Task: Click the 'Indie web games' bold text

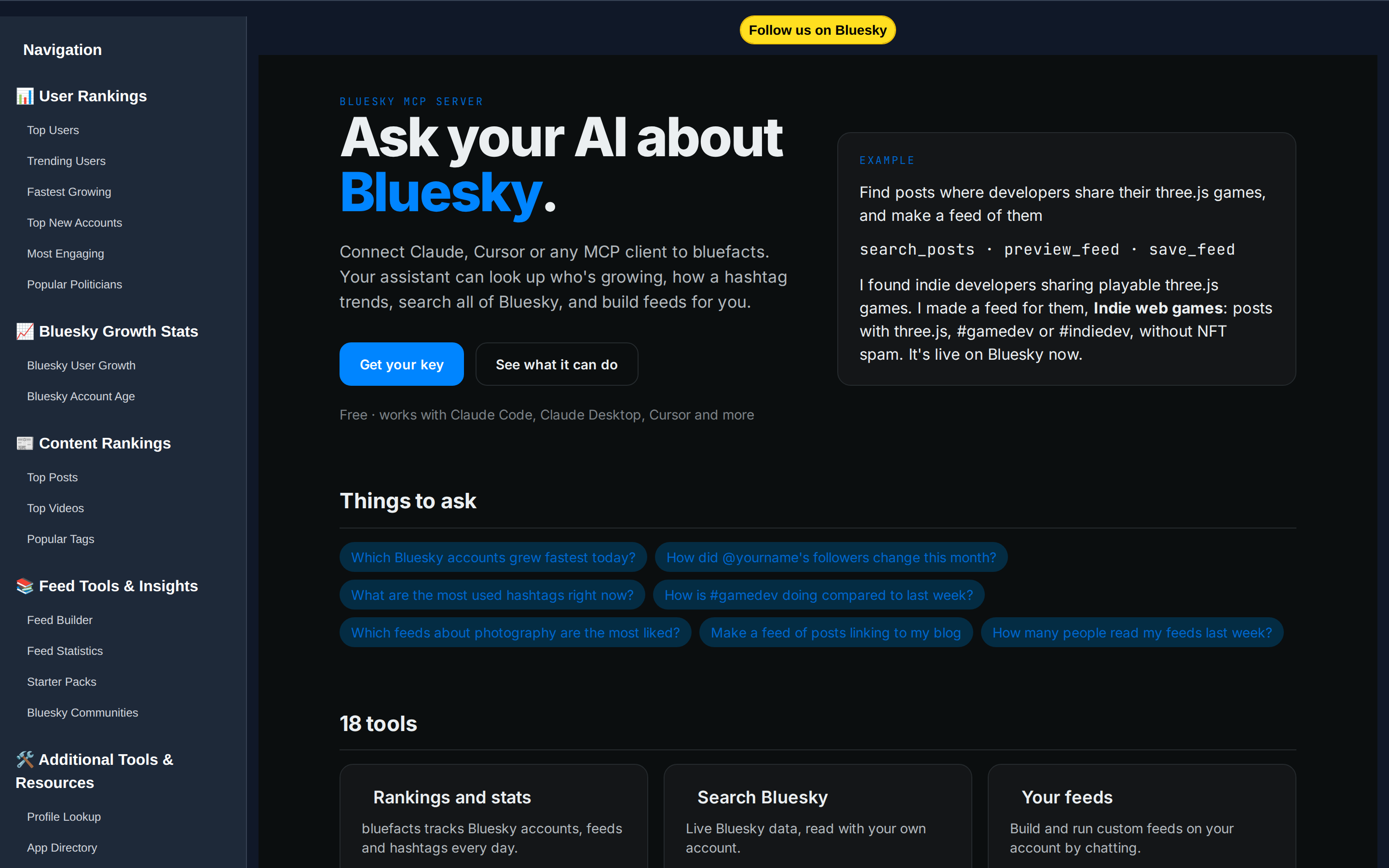Action: point(1158,308)
